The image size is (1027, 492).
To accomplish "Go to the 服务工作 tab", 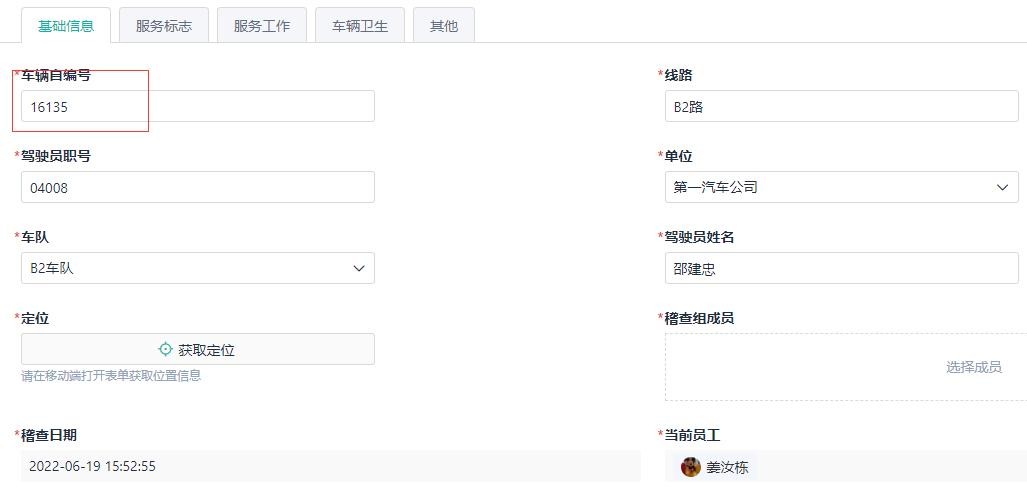I will [x=261, y=26].
